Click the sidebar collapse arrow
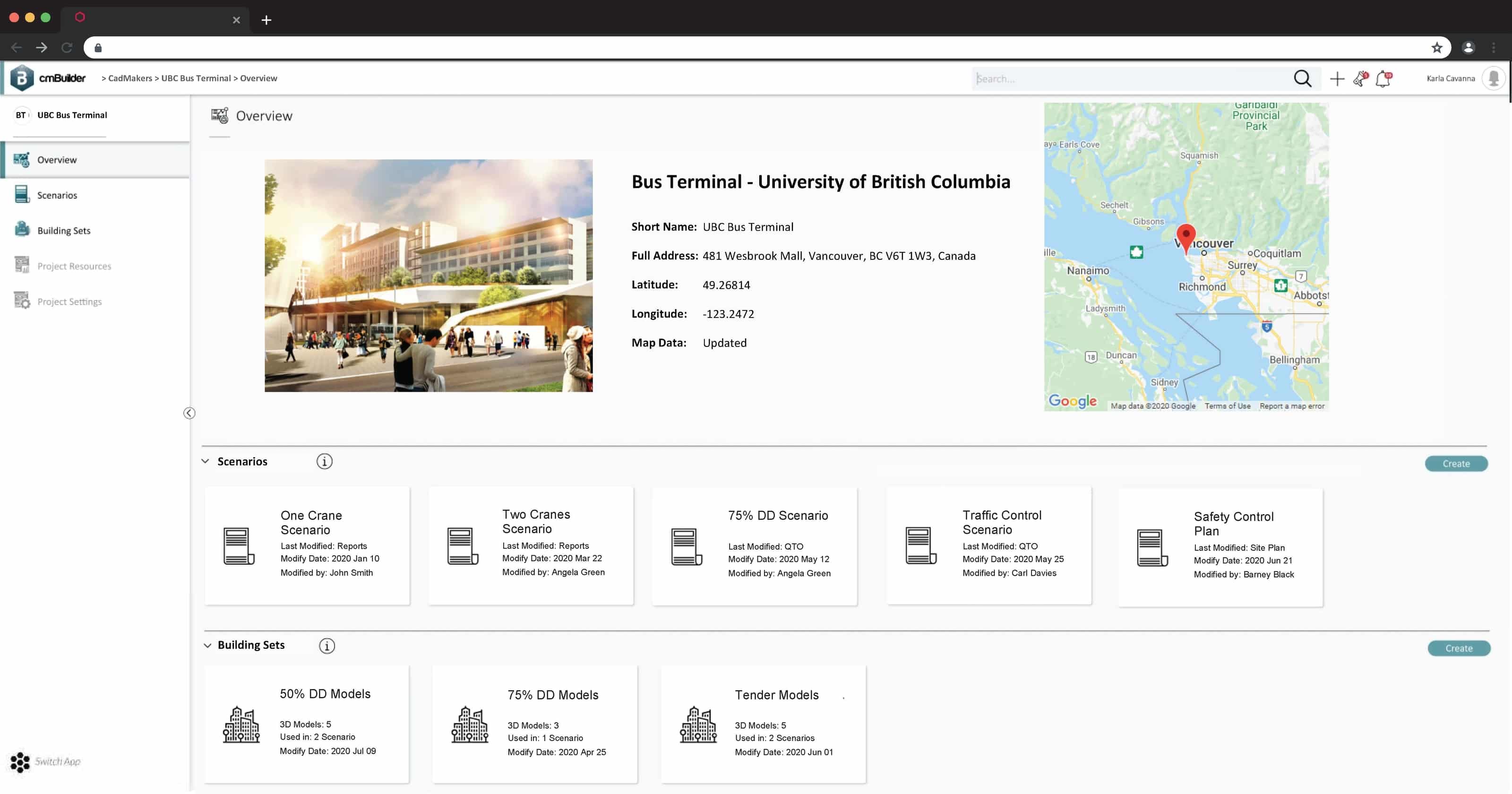 (x=189, y=413)
